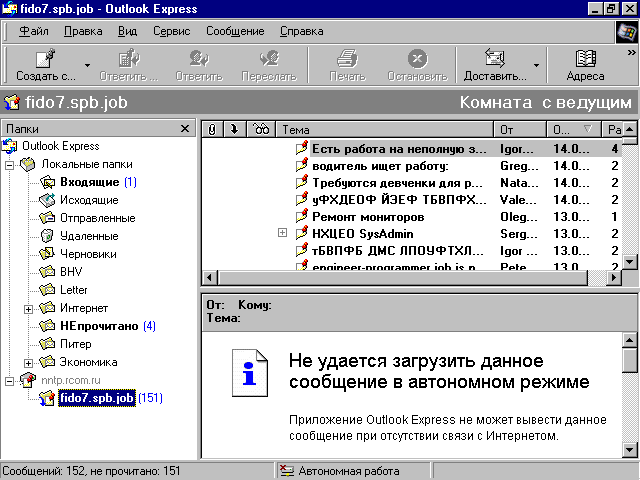
Task: Sort by the watch/ignore glasses column
Action: pyautogui.click(x=261, y=129)
